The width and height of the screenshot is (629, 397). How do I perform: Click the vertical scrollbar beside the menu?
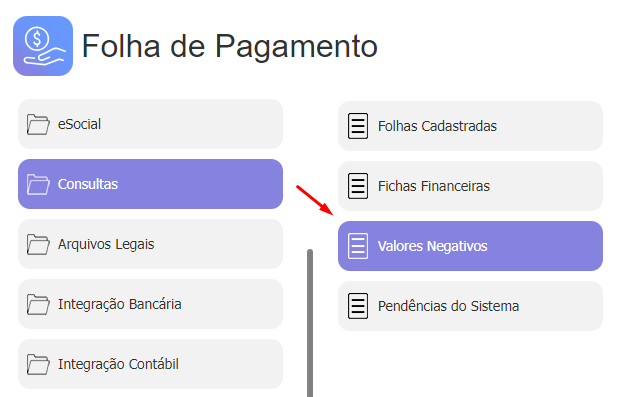pos(310,323)
